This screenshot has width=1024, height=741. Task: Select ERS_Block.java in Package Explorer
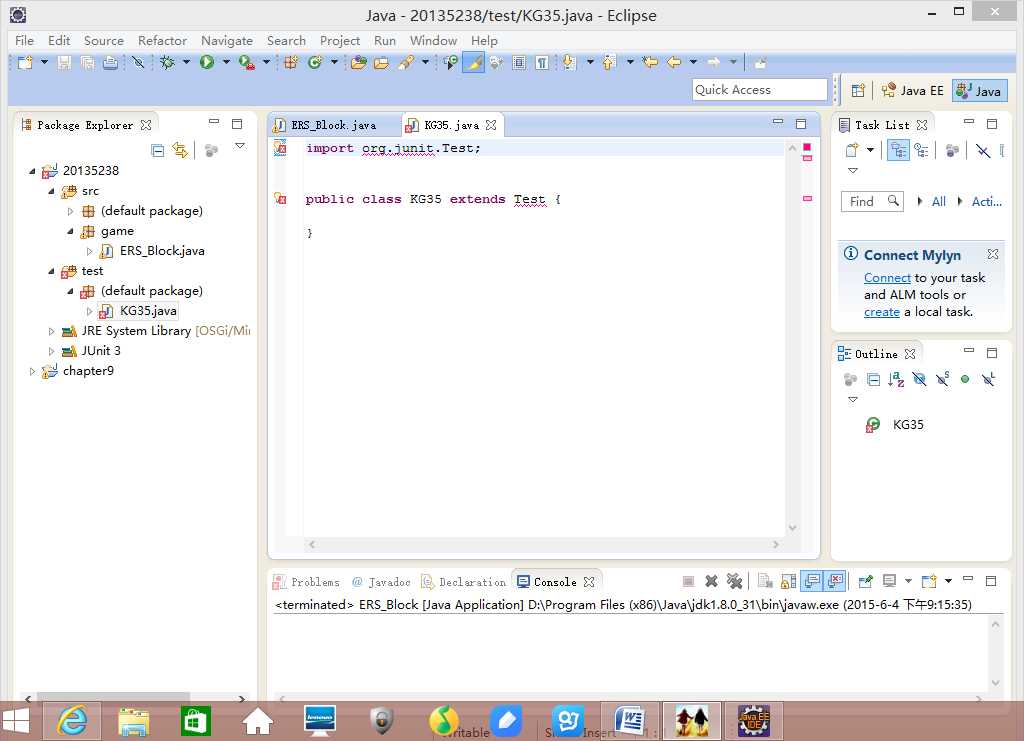click(162, 251)
